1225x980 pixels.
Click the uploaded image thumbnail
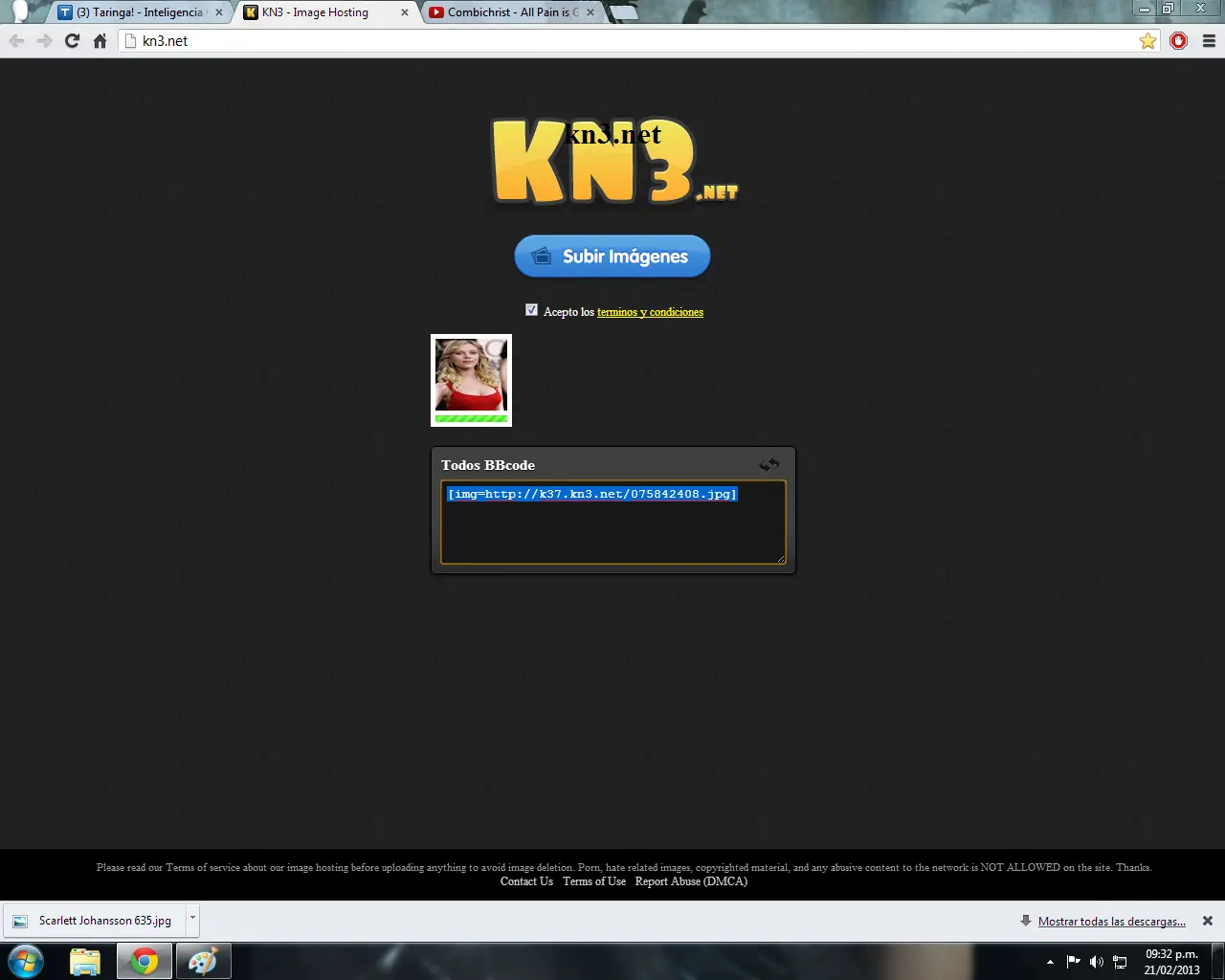click(471, 375)
